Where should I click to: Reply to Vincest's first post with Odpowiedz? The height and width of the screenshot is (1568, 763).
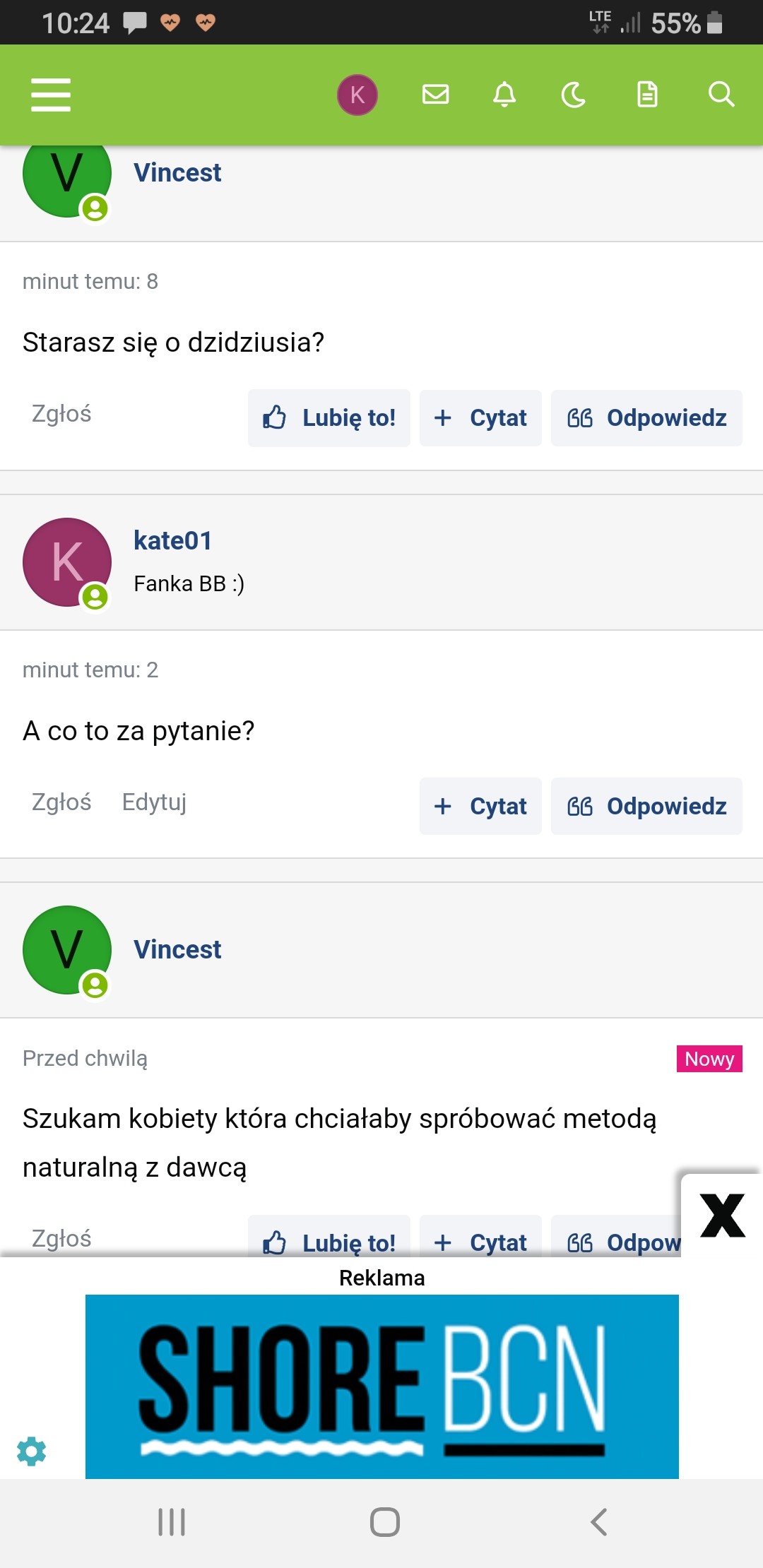click(646, 418)
